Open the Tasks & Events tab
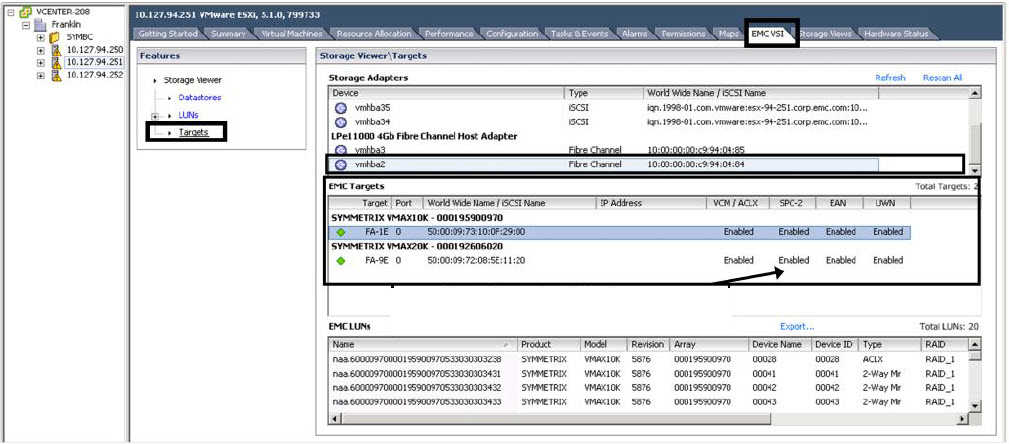1009x444 pixels. point(579,33)
